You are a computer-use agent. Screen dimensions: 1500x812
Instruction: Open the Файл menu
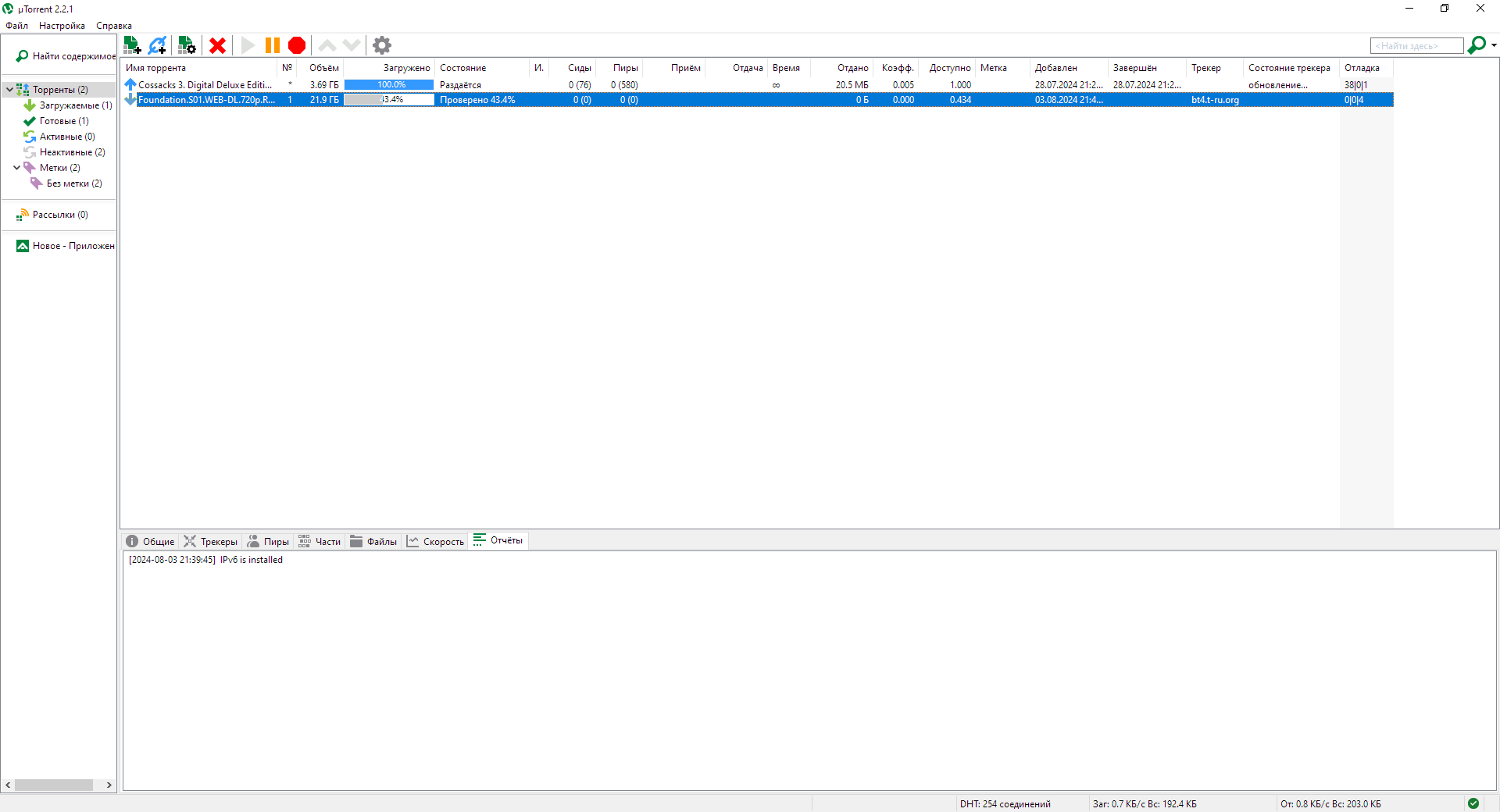[x=16, y=26]
